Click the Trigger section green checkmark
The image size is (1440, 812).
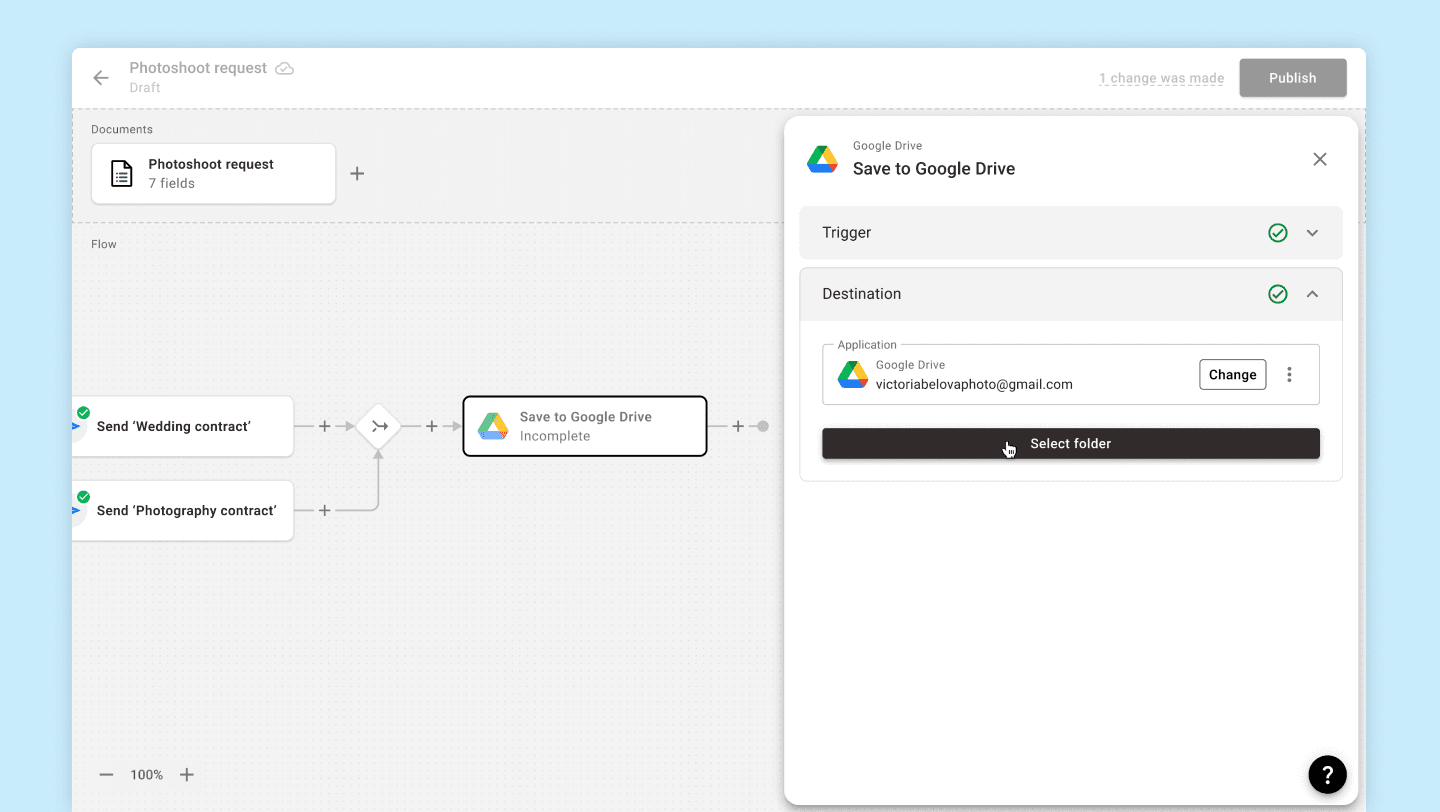click(1278, 233)
